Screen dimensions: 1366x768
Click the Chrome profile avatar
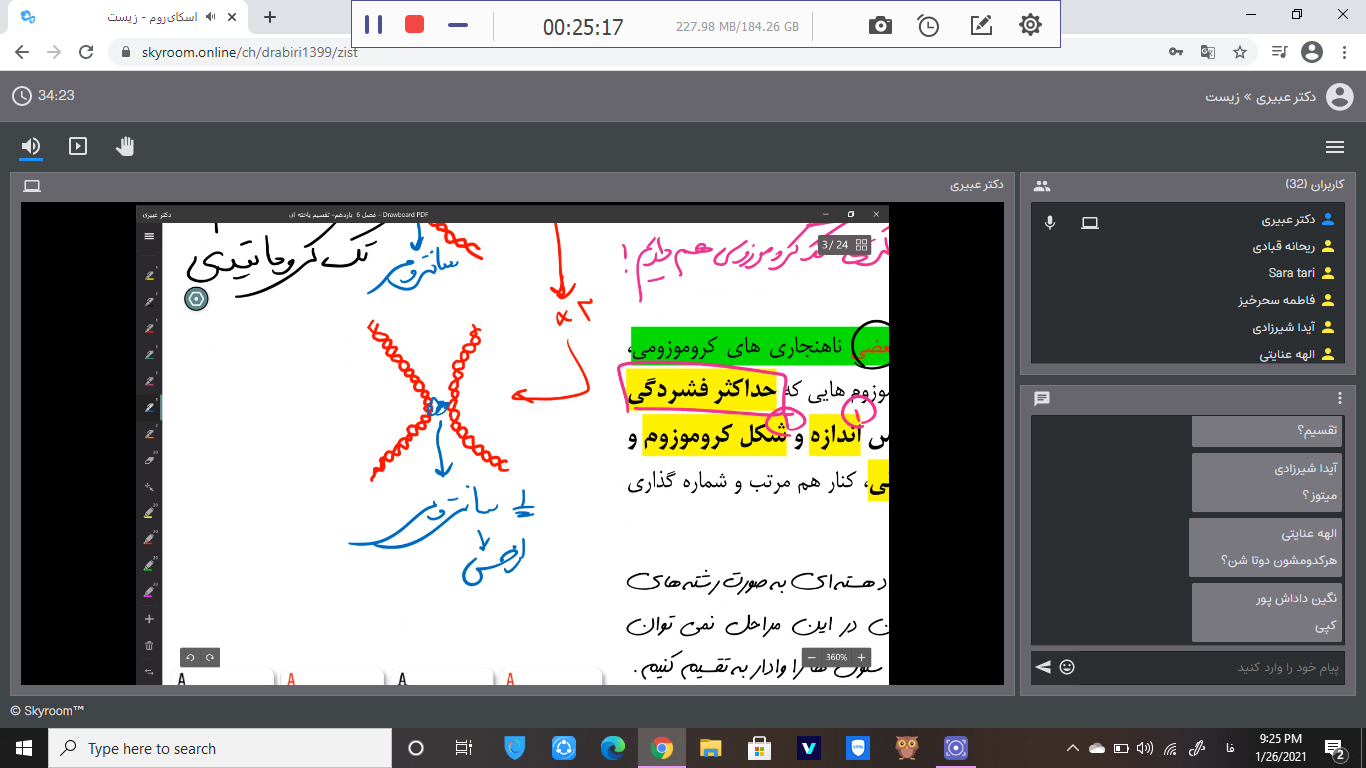point(1311,52)
